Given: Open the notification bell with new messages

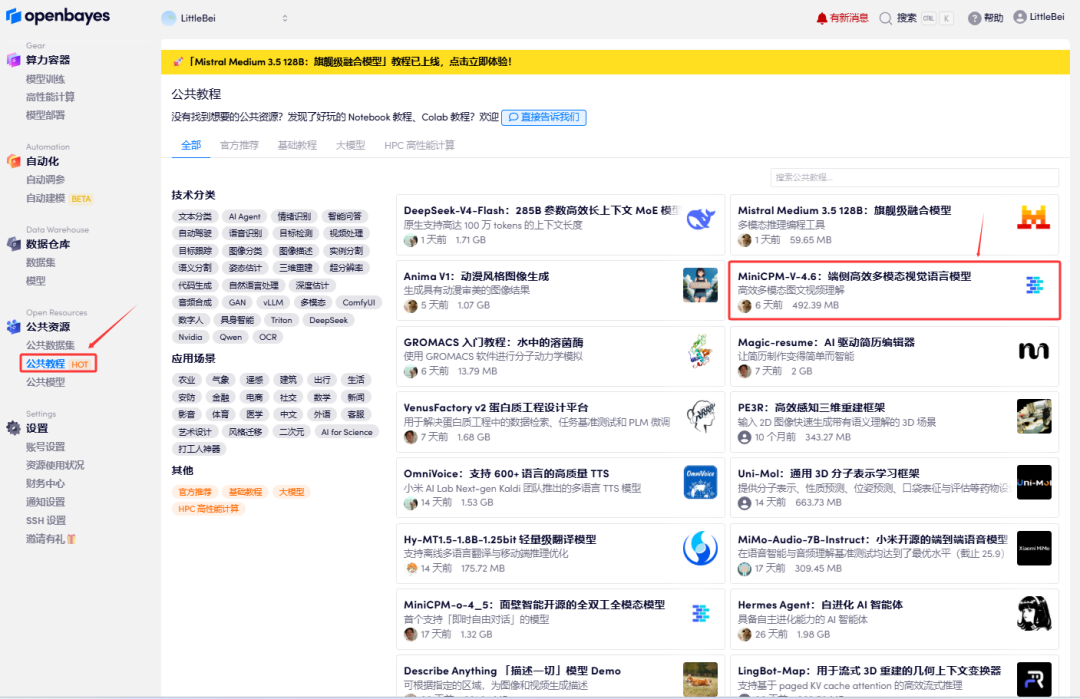Looking at the screenshot, I should 821,18.
